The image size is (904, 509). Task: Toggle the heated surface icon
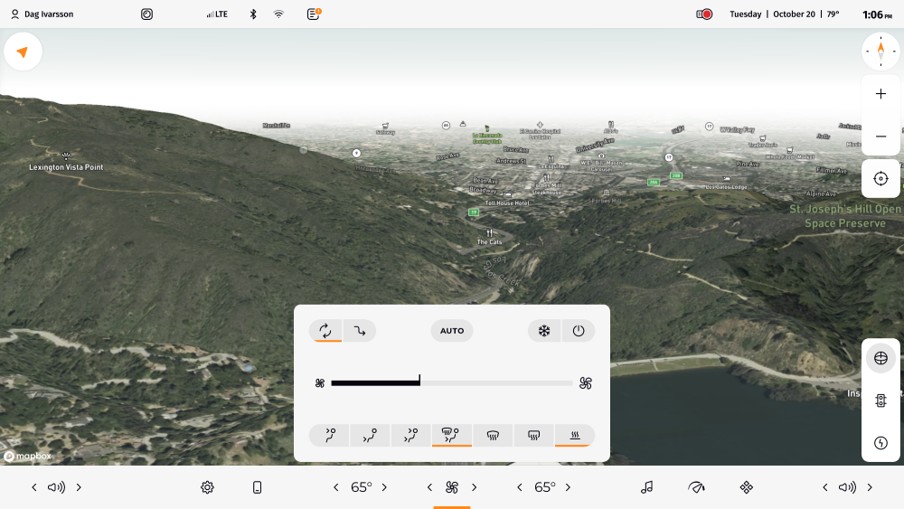point(575,436)
